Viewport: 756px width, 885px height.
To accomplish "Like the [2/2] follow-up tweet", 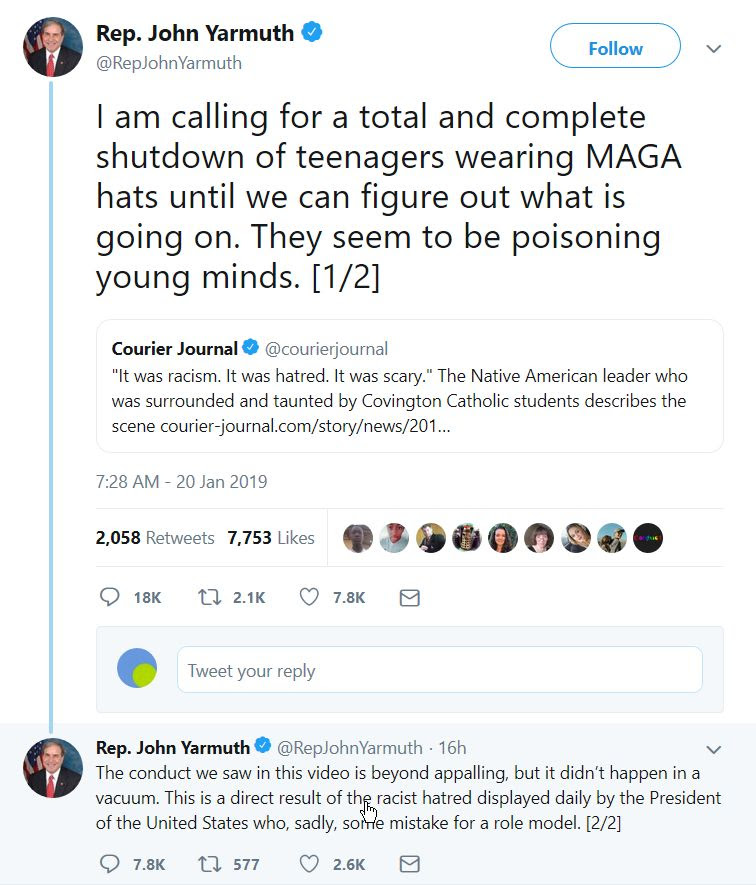I will (310, 863).
